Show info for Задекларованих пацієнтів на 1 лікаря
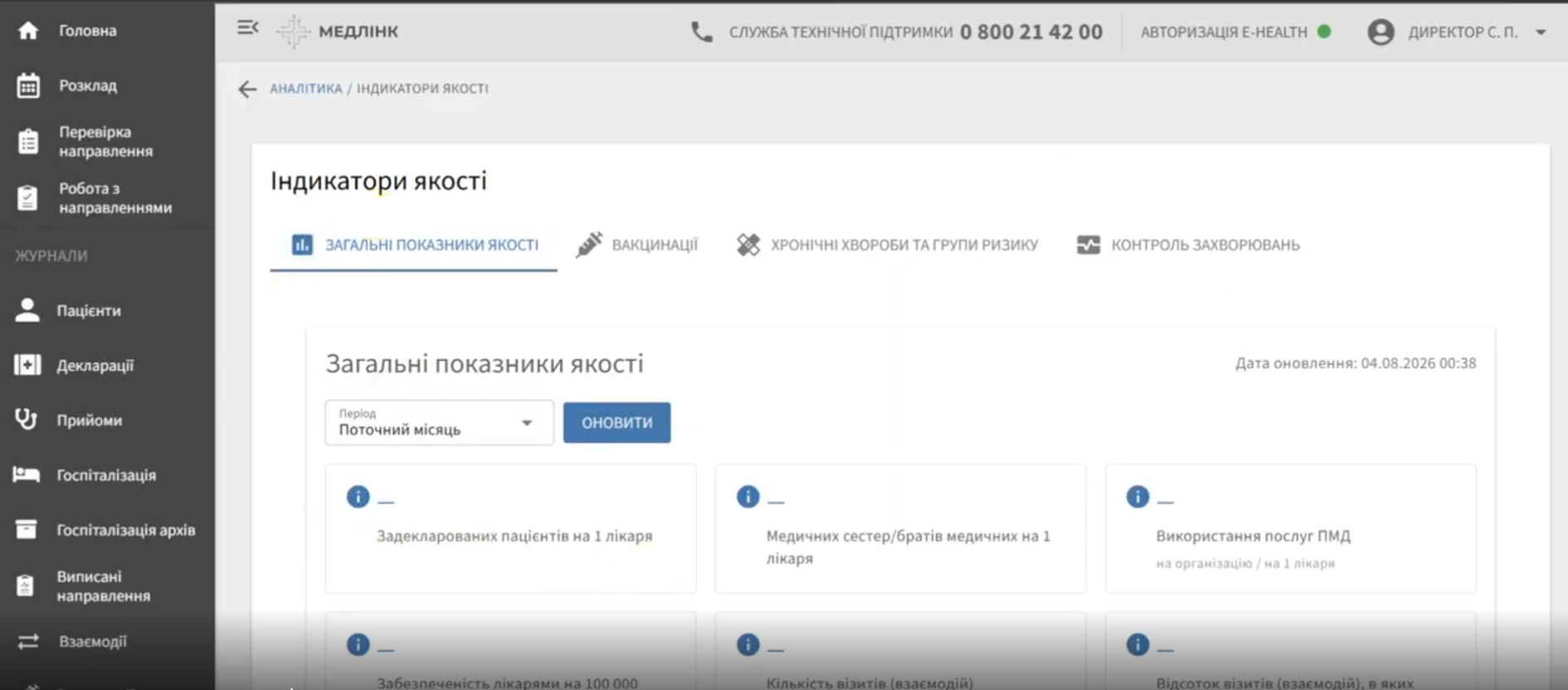 (358, 497)
